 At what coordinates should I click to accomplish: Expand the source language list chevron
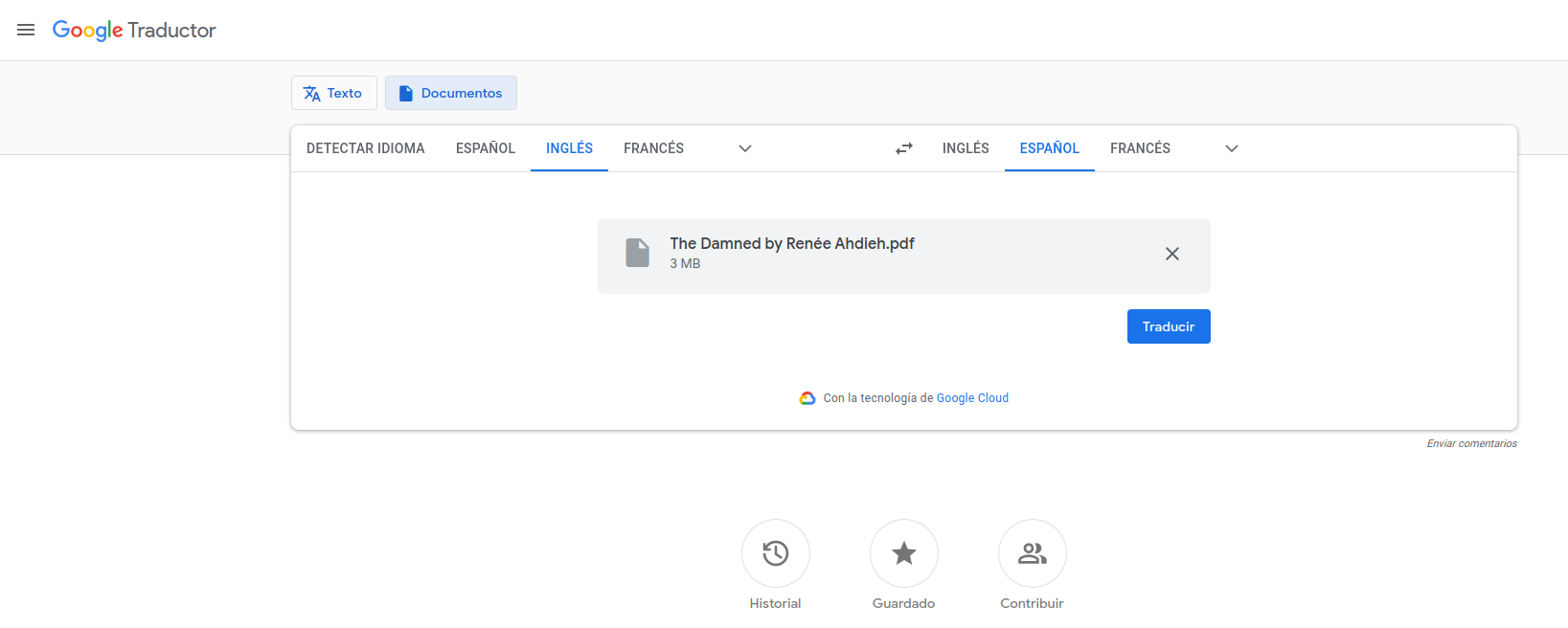click(x=745, y=148)
